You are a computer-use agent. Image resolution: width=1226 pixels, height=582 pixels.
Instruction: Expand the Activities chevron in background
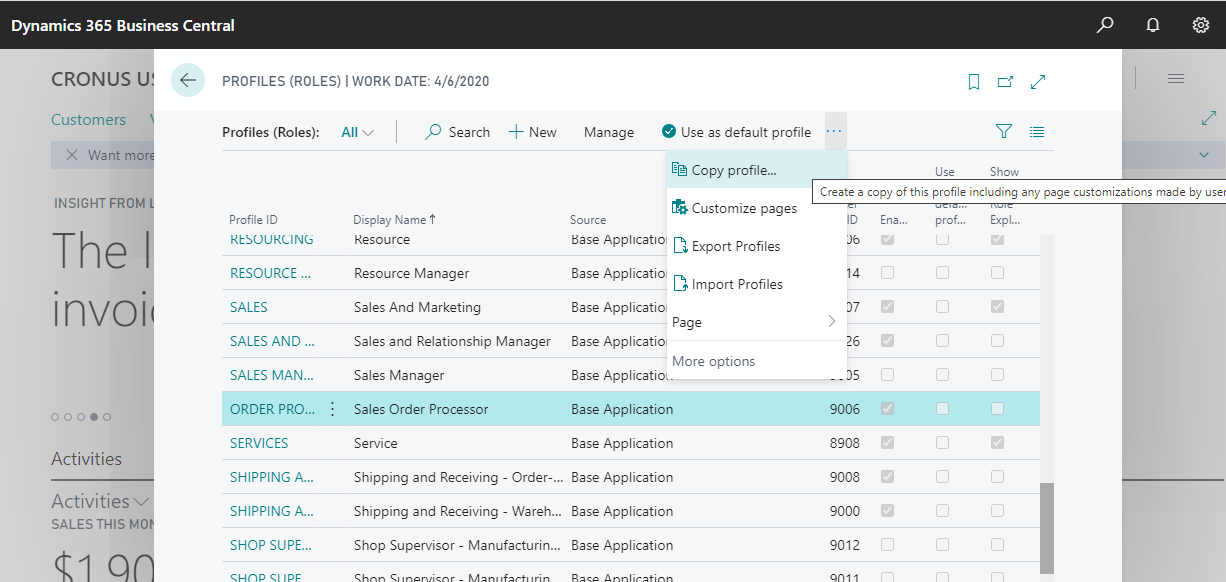[x=141, y=501]
